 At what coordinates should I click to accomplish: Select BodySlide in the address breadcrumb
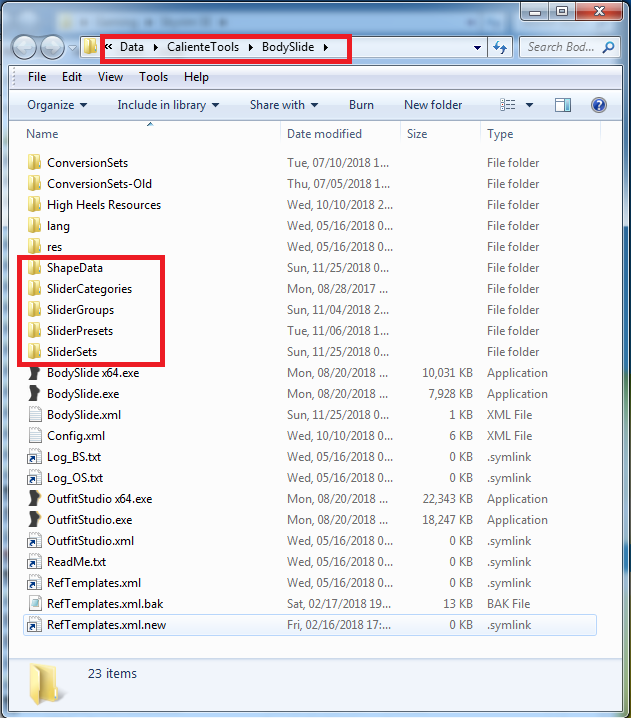click(x=288, y=47)
